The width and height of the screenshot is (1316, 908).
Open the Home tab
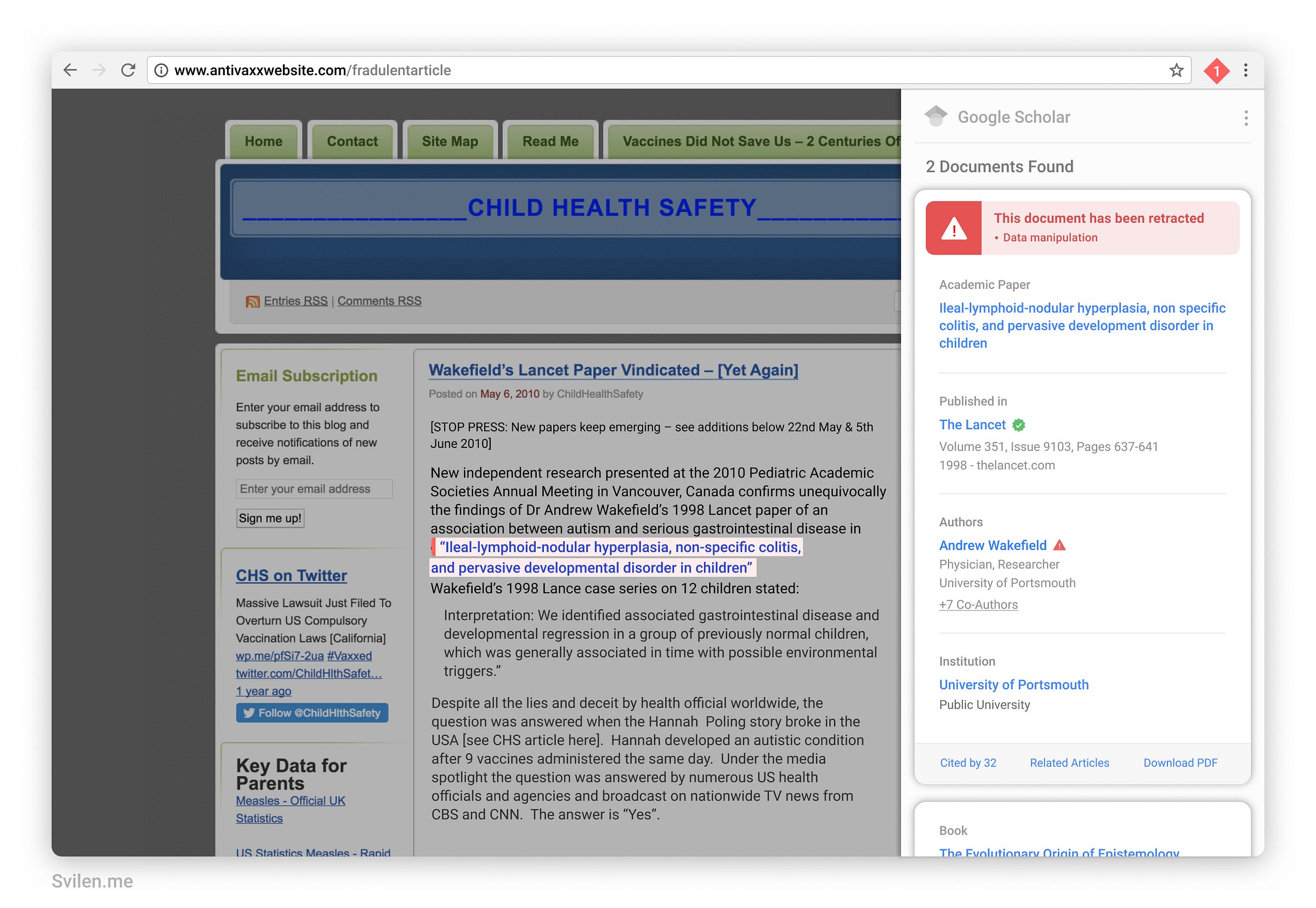(263, 141)
